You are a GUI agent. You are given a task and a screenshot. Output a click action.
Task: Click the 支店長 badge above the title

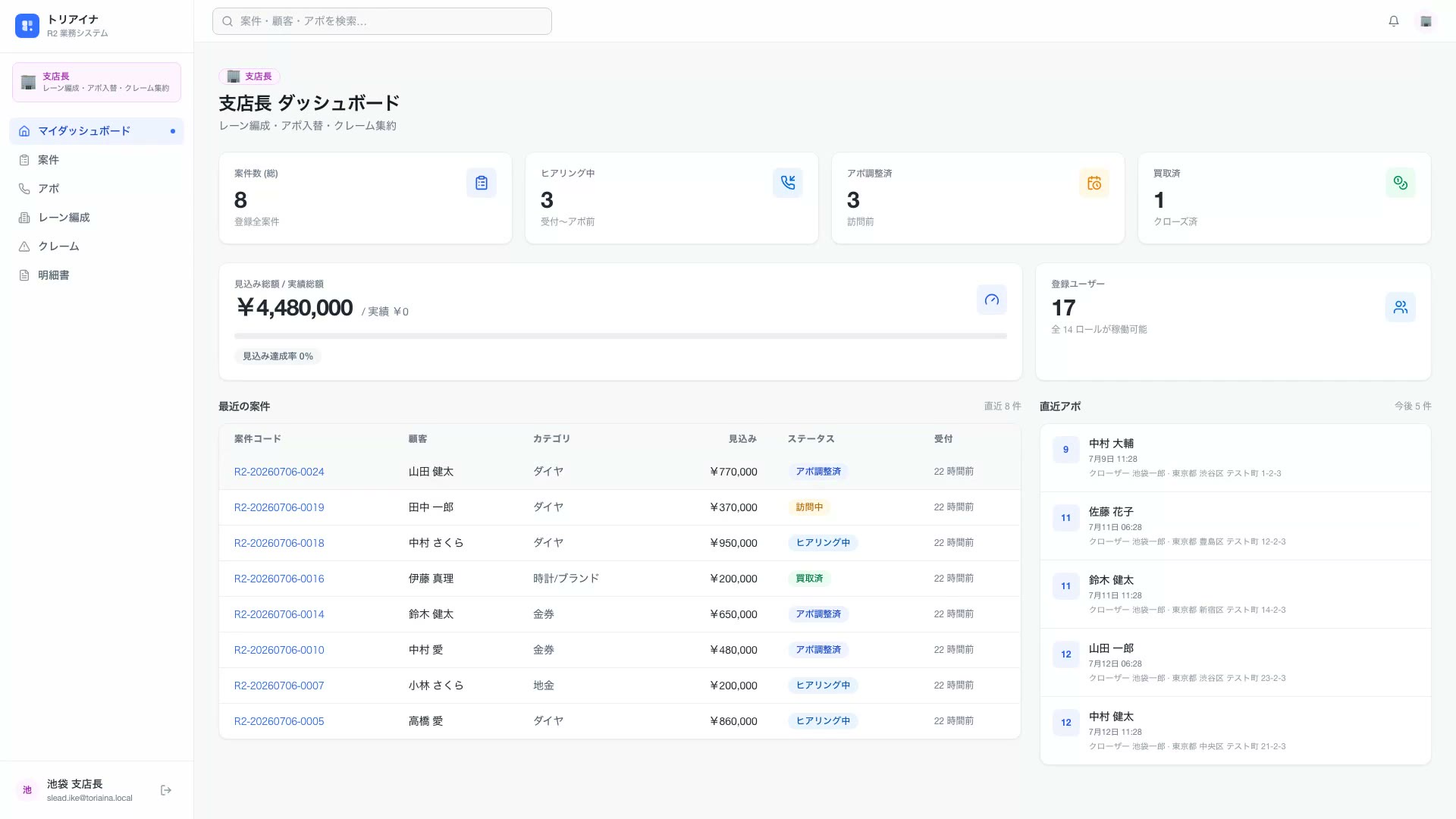[249, 77]
